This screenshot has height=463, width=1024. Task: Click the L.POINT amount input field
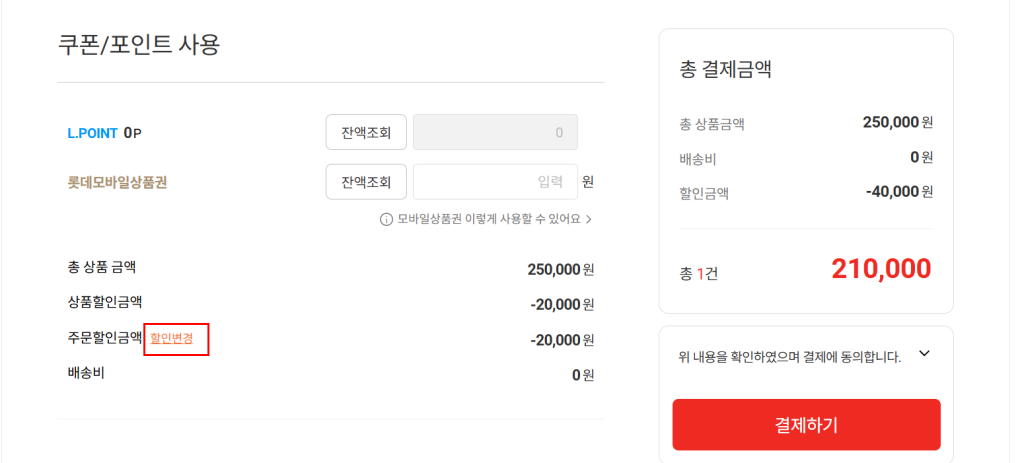(x=495, y=132)
